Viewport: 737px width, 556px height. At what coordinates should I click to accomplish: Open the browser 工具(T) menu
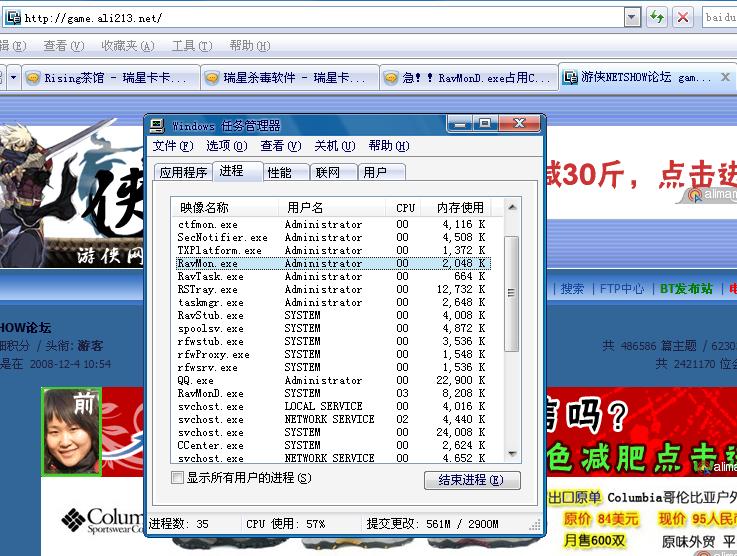pos(192,46)
